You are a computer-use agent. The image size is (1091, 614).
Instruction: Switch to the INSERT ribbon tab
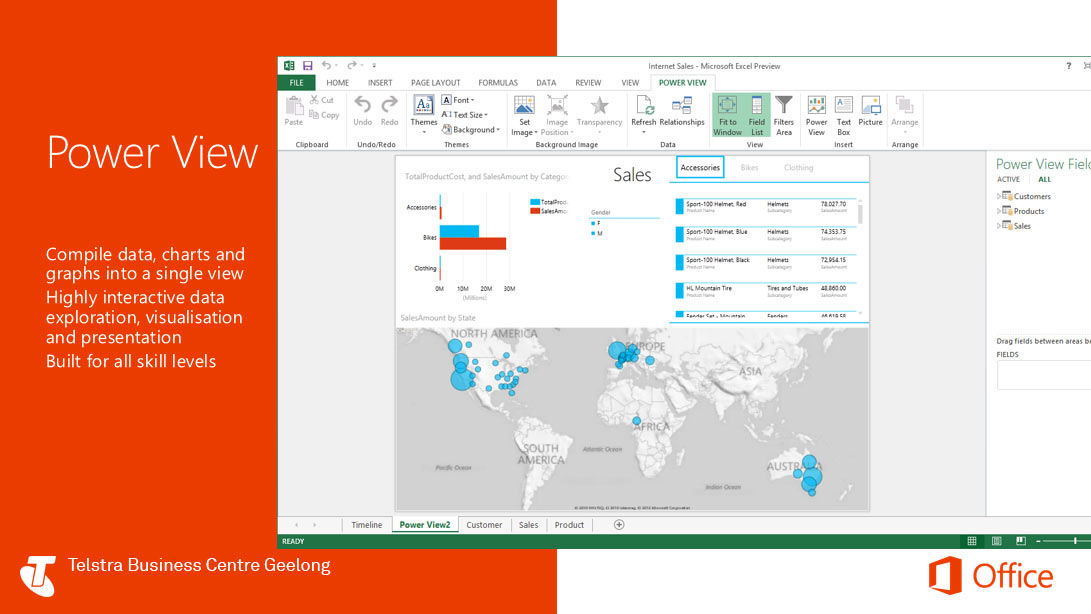(380, 83)
